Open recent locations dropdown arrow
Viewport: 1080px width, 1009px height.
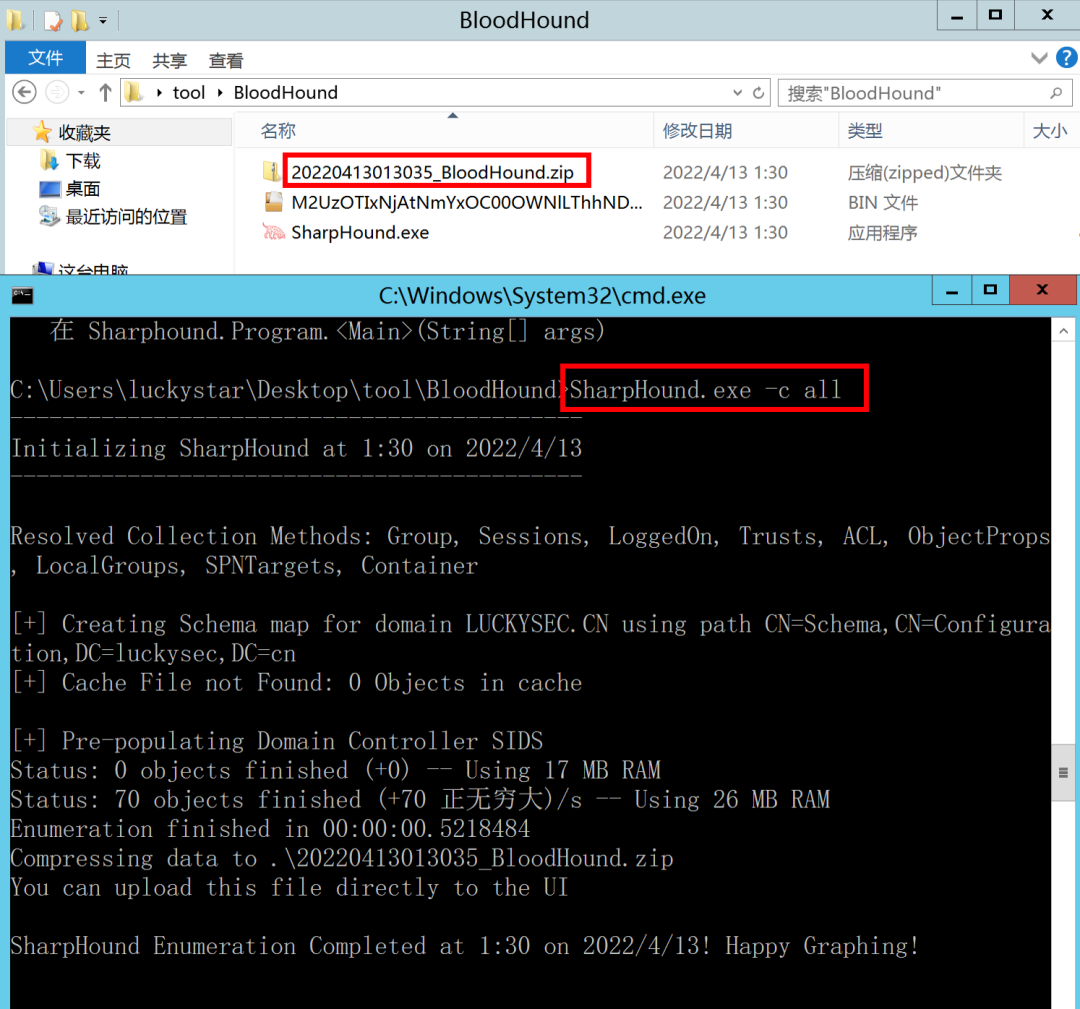tap(81, 93)
